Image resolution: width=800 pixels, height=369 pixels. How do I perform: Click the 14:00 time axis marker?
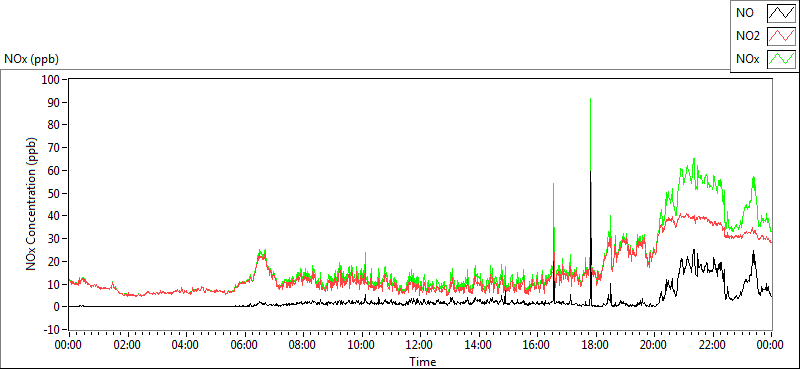478,345
